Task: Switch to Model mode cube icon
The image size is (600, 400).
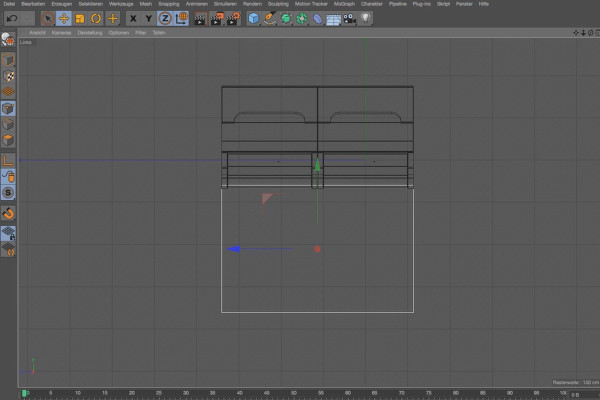Action: (x=8, y=60)
